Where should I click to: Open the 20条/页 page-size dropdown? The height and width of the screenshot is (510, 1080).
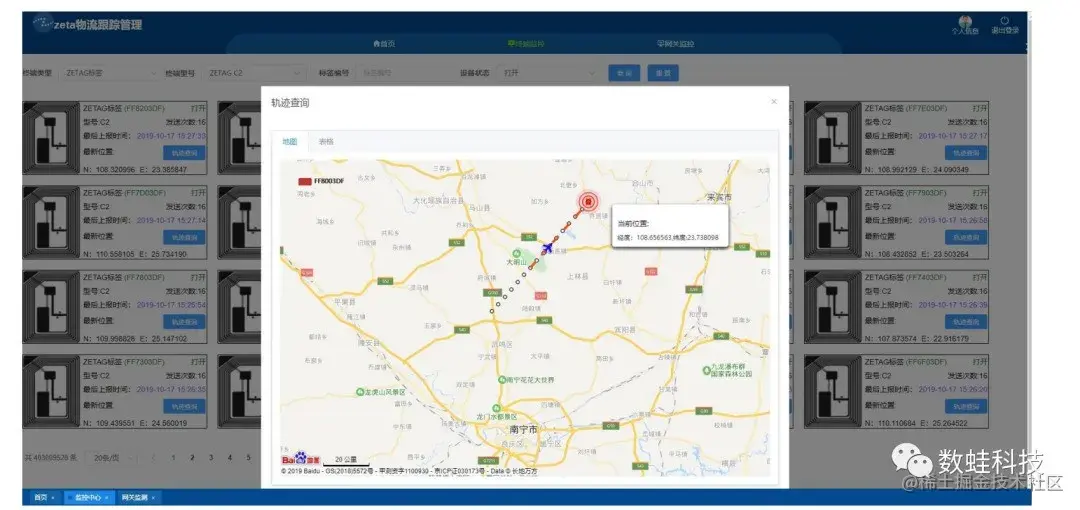coord(112,458)
